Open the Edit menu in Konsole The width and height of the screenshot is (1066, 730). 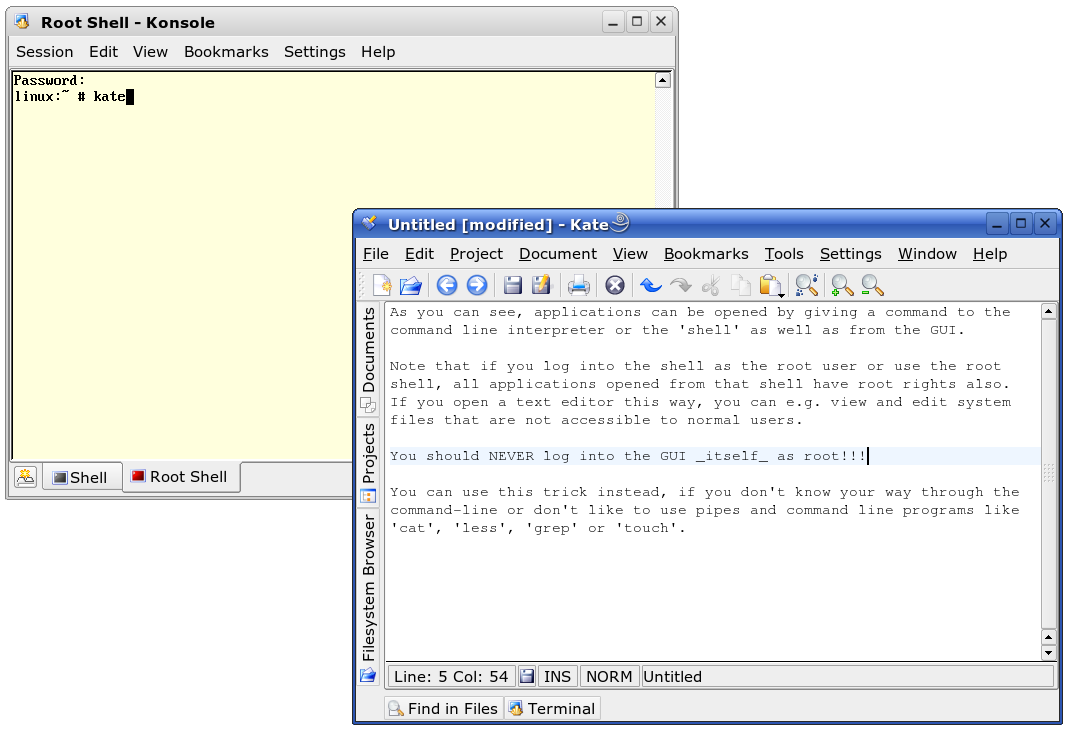point(103,52)
